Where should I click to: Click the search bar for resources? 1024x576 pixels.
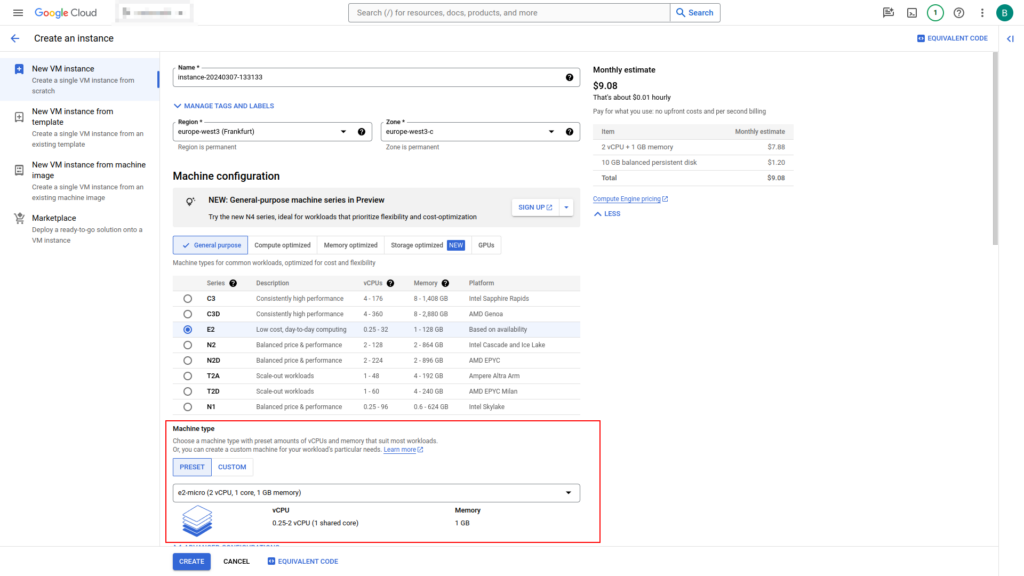tap(510, 13)
